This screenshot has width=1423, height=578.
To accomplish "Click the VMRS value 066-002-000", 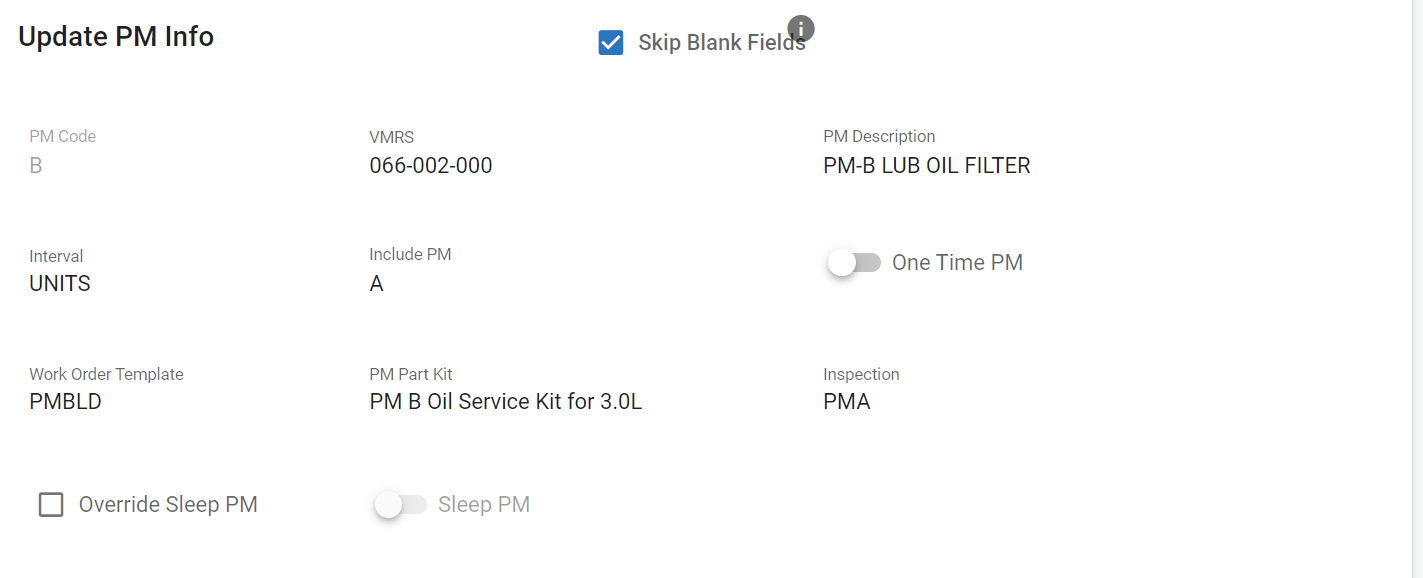I will coord(431,166).
